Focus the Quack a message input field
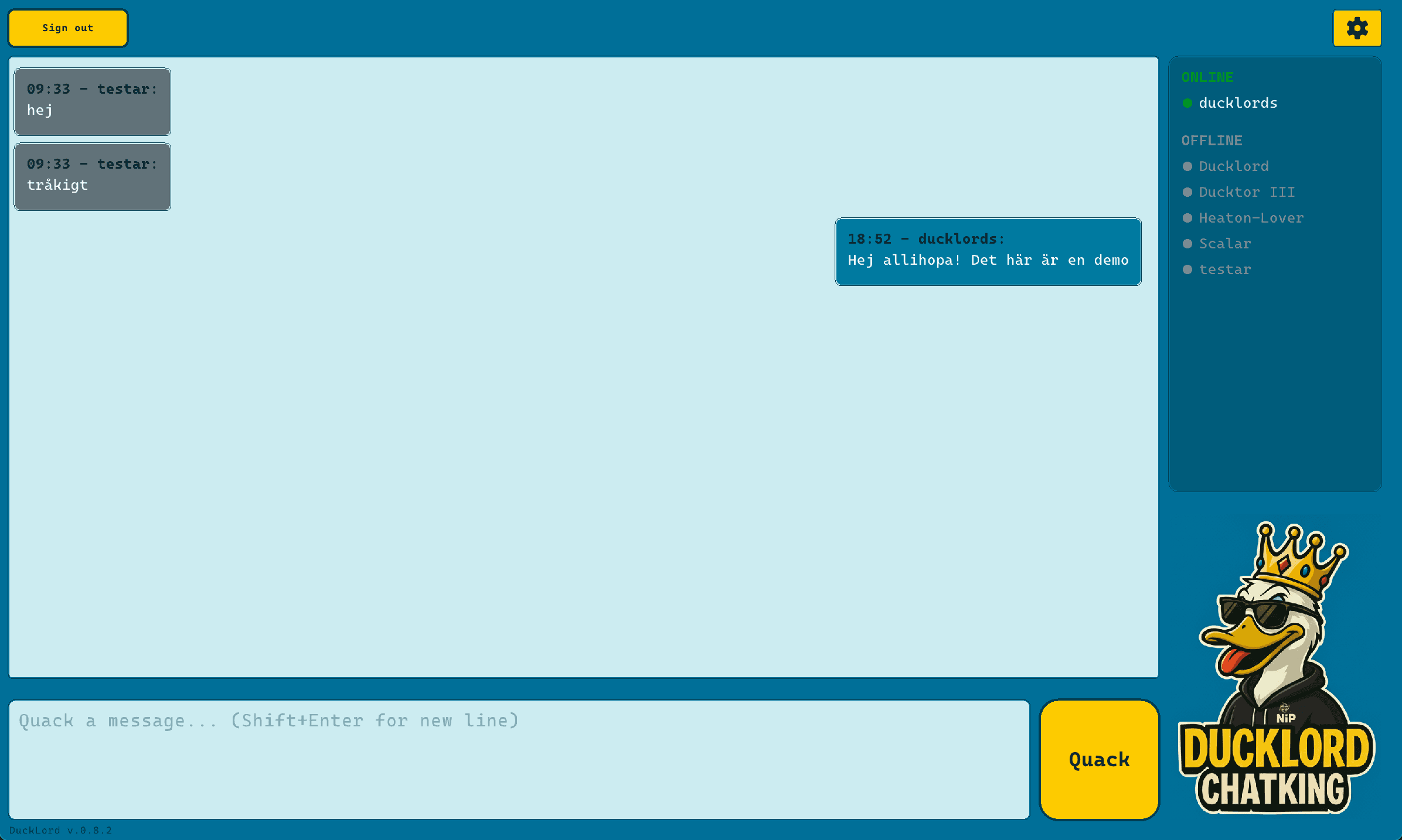 point(519,759)
